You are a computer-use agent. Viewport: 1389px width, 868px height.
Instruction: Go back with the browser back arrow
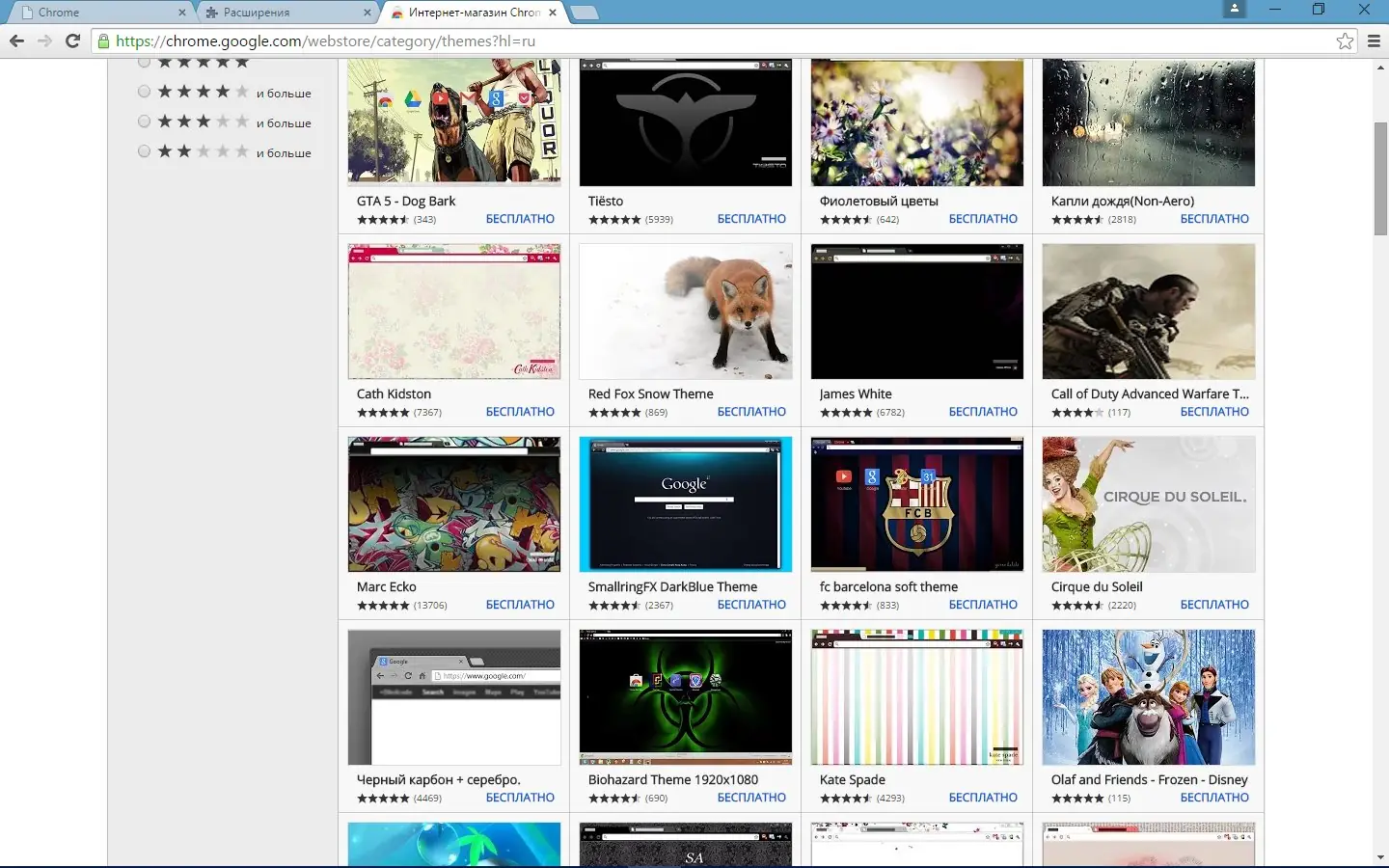(x=16, y=41)
